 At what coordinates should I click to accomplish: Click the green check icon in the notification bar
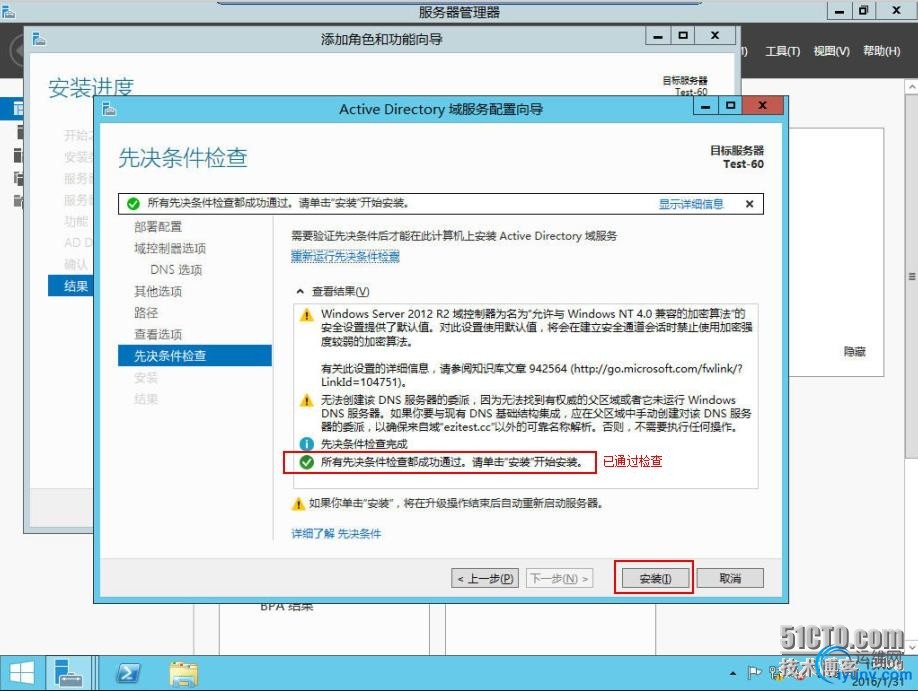[x=133, y=204]
